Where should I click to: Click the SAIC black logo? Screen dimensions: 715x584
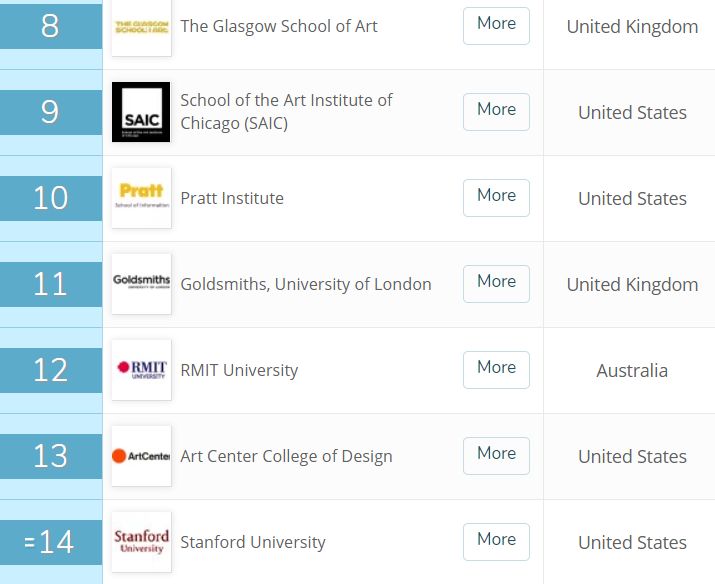[x=141, y=112]
